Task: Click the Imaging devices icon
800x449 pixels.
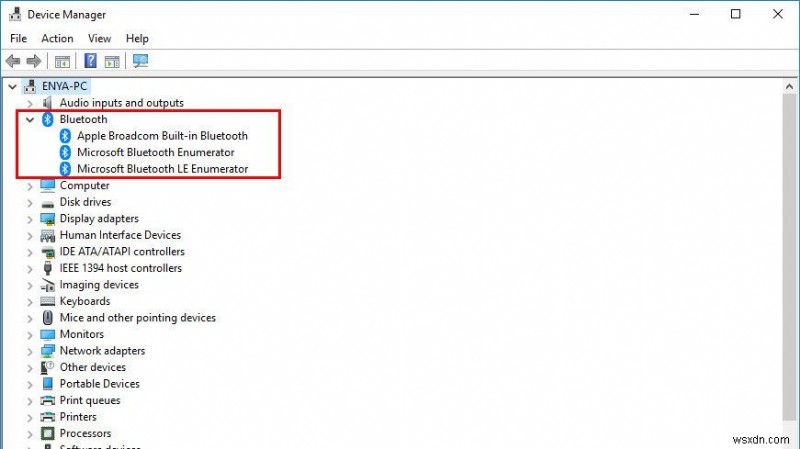Action: tap(47, 285)
